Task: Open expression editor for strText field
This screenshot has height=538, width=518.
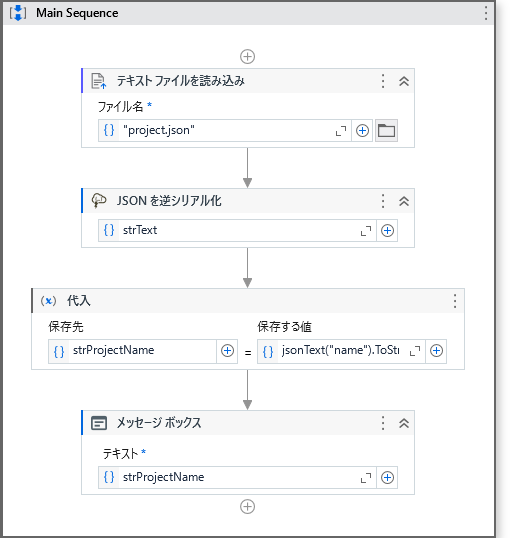Action: (366, 231)
